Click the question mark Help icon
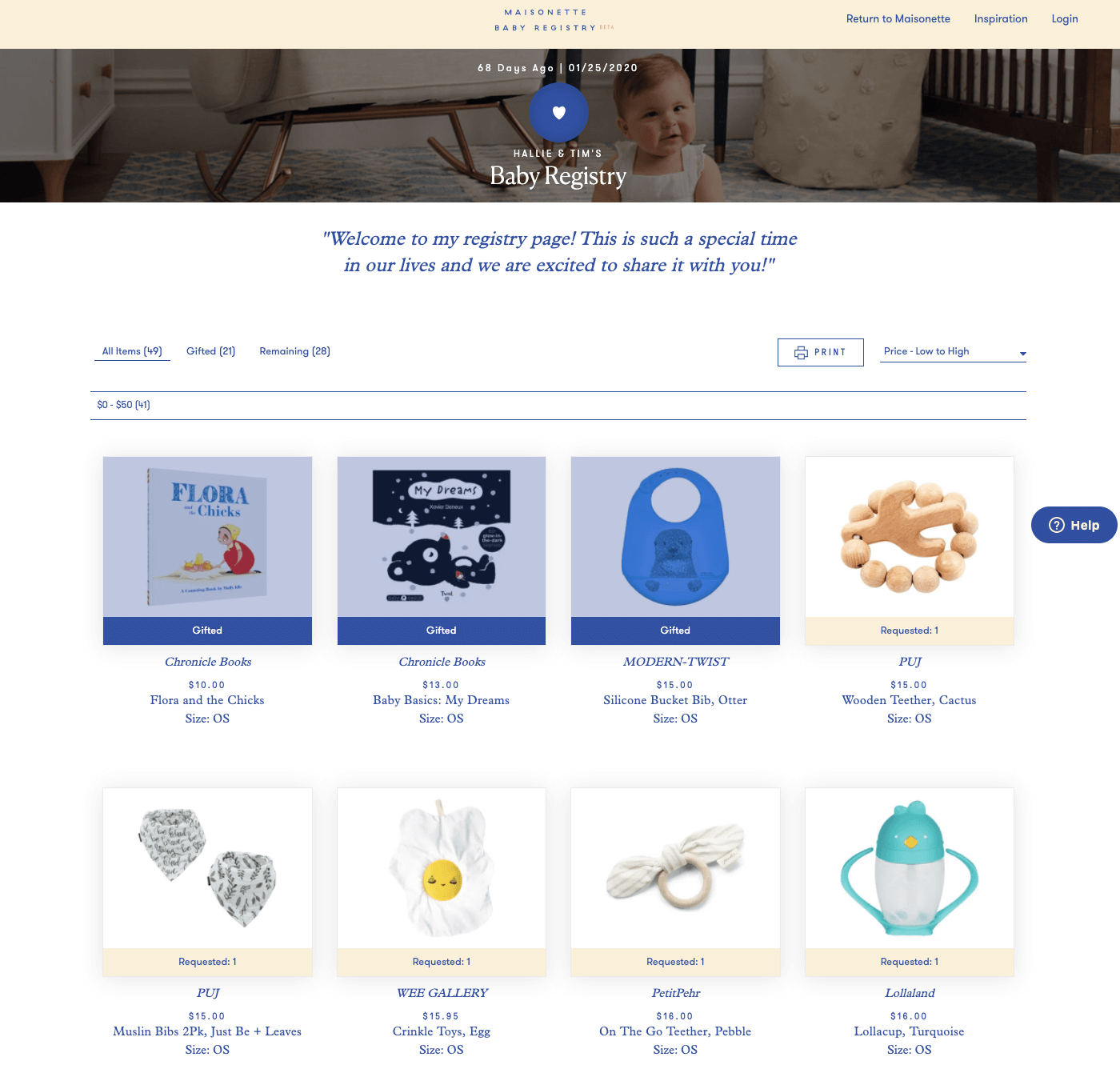 (1057, 525)
